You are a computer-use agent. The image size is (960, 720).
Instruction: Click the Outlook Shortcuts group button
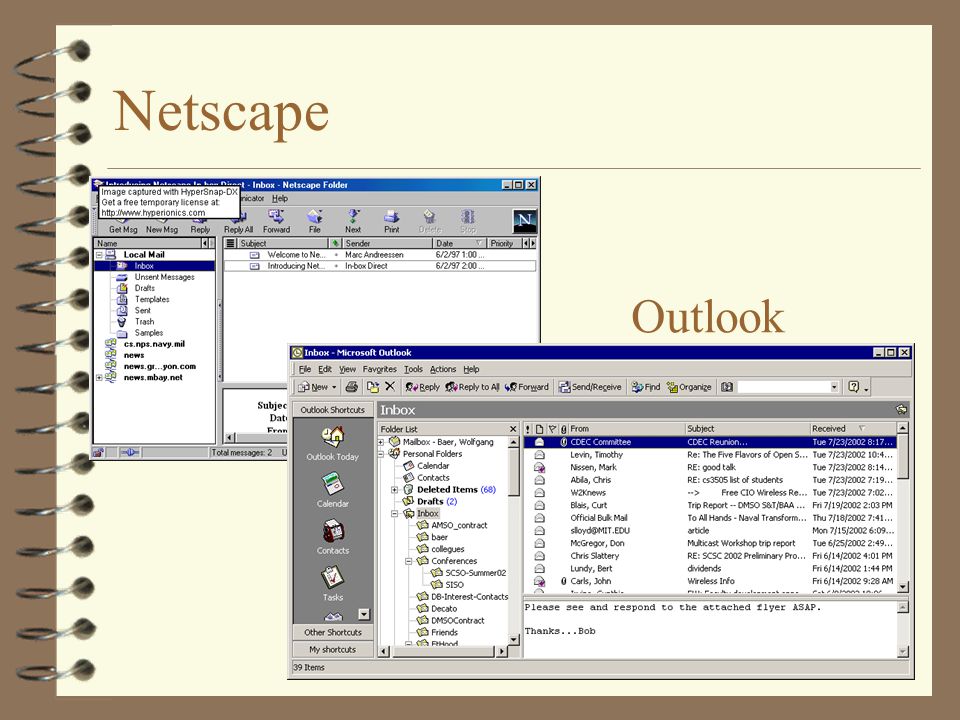[332, 410]
